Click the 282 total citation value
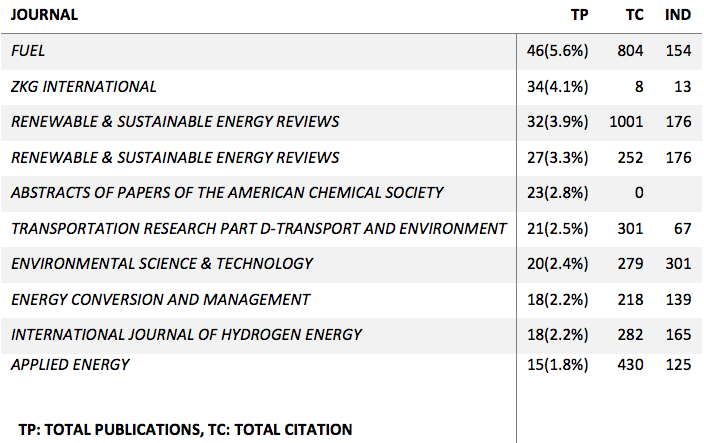Screen dimensions: 704x443 pyautogui.click(x=630, y=334)
